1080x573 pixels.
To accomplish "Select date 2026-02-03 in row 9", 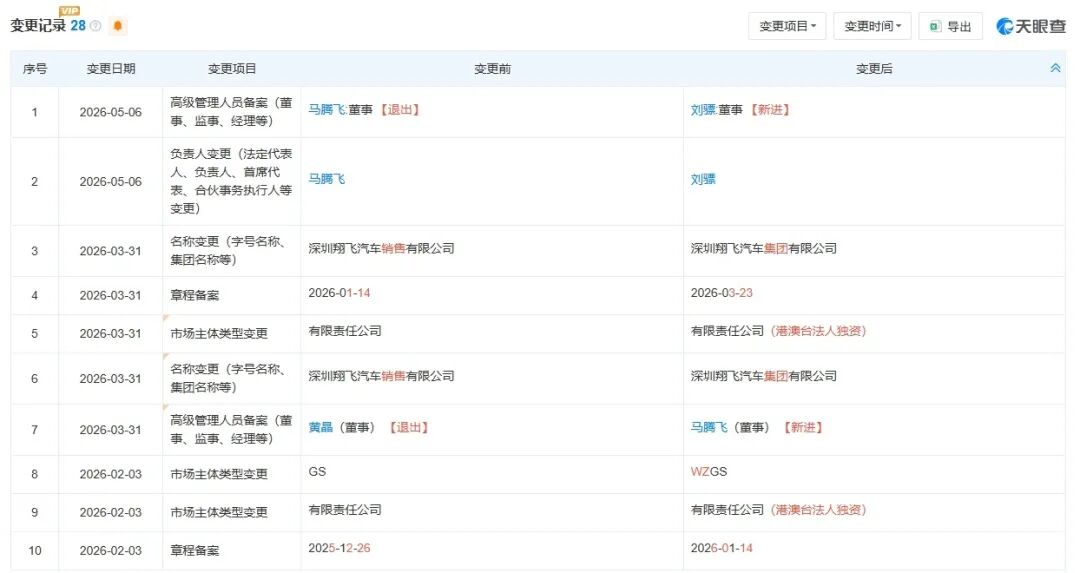I will click(x=110, y=513).
